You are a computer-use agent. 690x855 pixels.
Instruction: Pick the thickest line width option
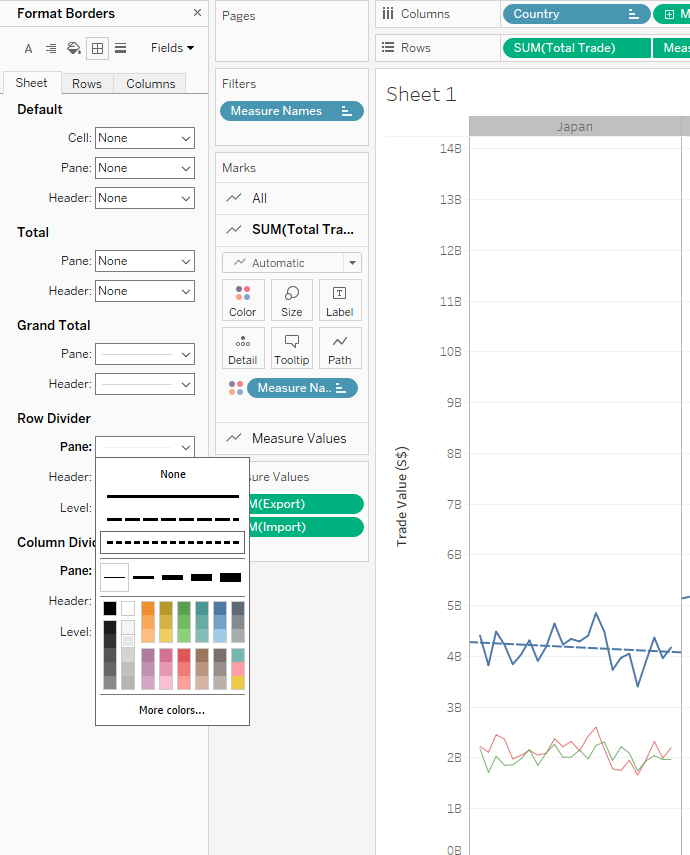230,577
